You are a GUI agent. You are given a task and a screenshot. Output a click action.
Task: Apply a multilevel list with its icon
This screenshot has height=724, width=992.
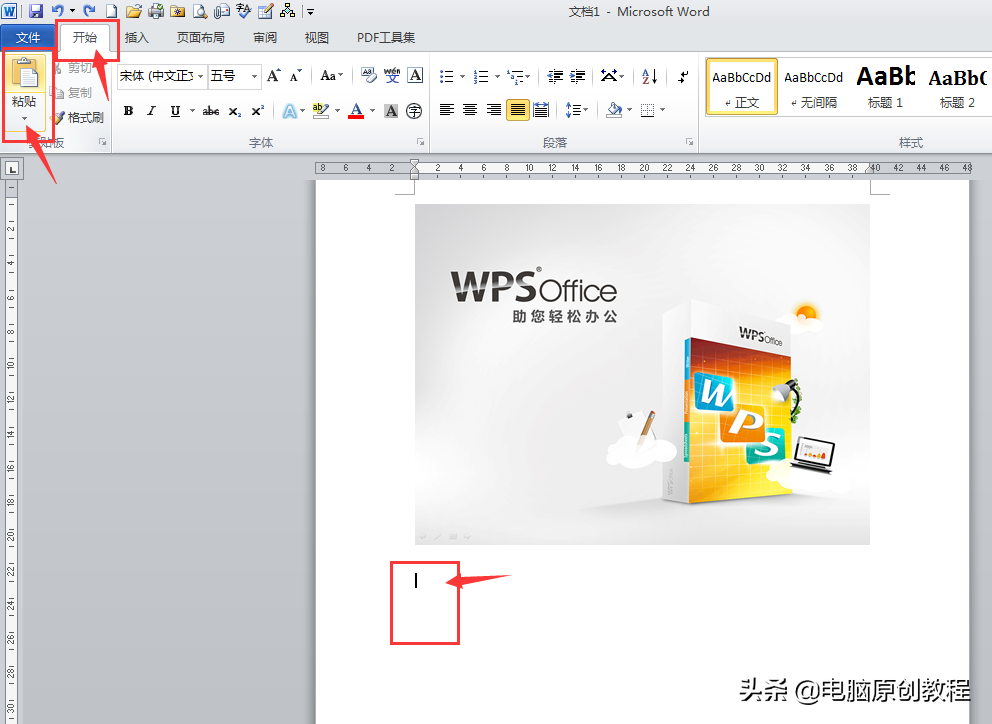point(516,77)
